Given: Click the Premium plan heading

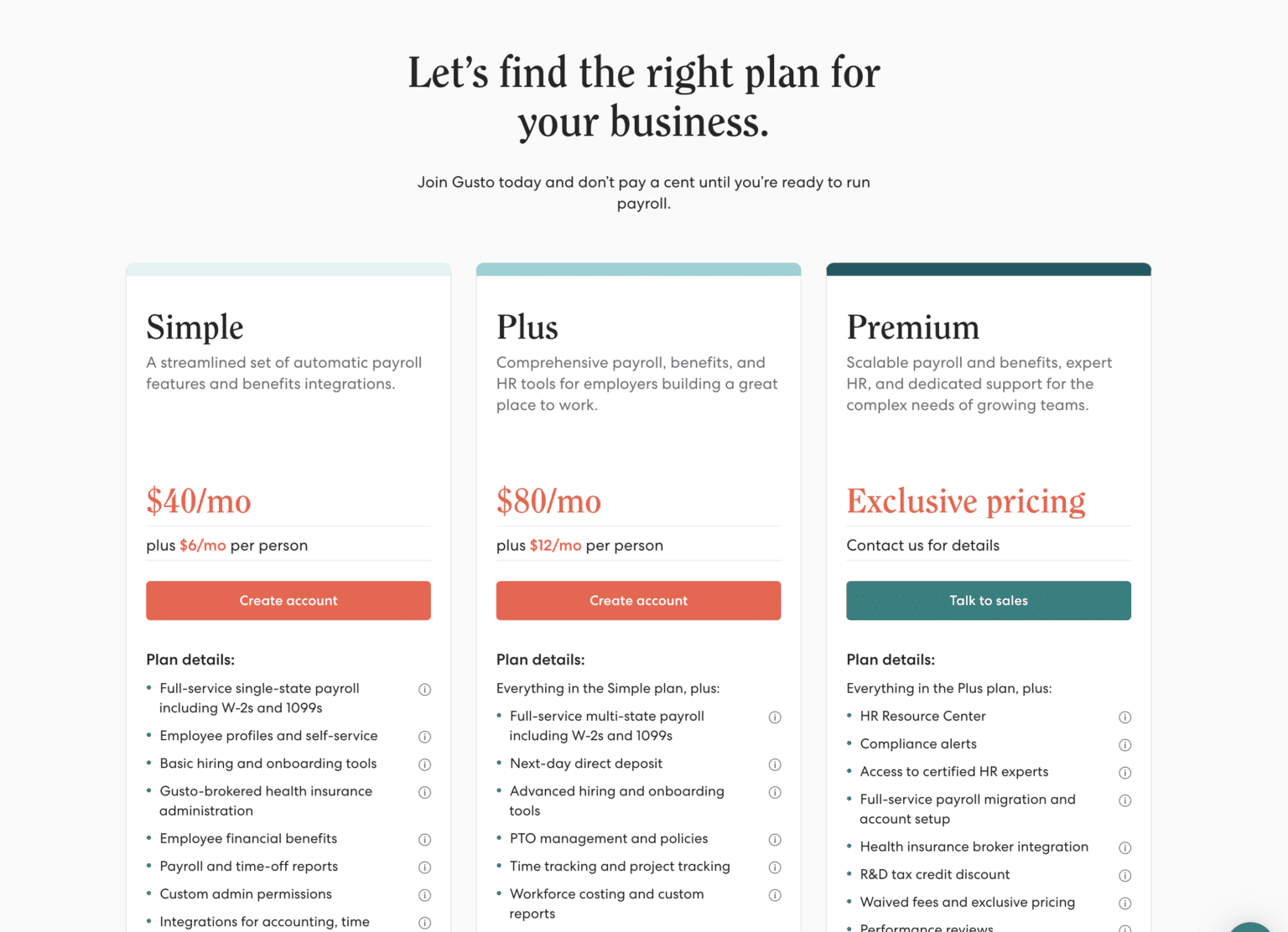Looking at the screenshot, I should [912, 327].
